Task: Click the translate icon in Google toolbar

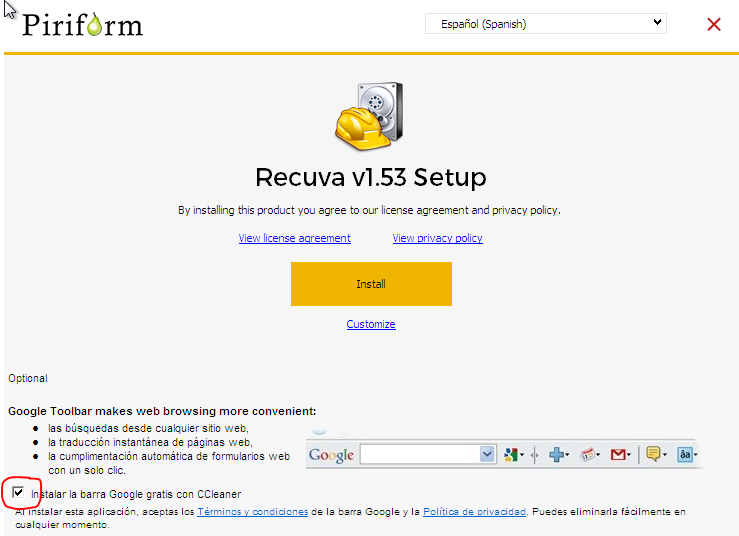Action: pyautogui.click(x=685, y=455)
